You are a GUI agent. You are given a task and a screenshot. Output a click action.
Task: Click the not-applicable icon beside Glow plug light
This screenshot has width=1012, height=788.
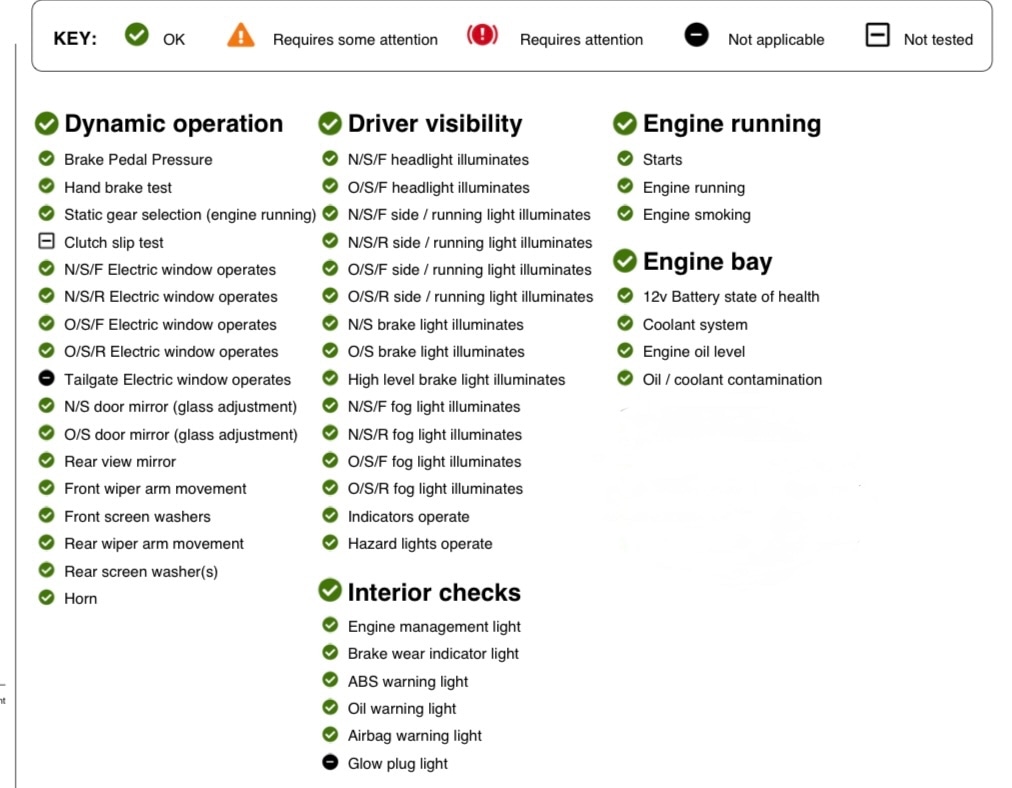pyautogui.click(x=330, y=763)
